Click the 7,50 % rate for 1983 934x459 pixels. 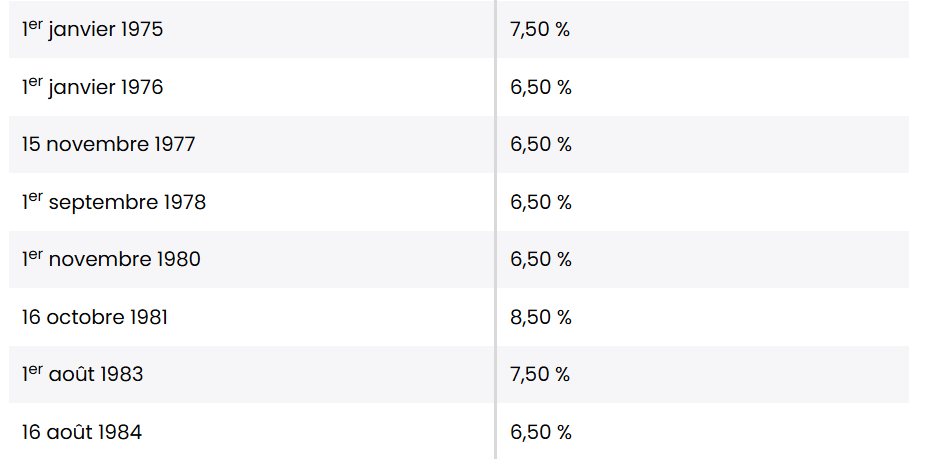pos(540,374)
